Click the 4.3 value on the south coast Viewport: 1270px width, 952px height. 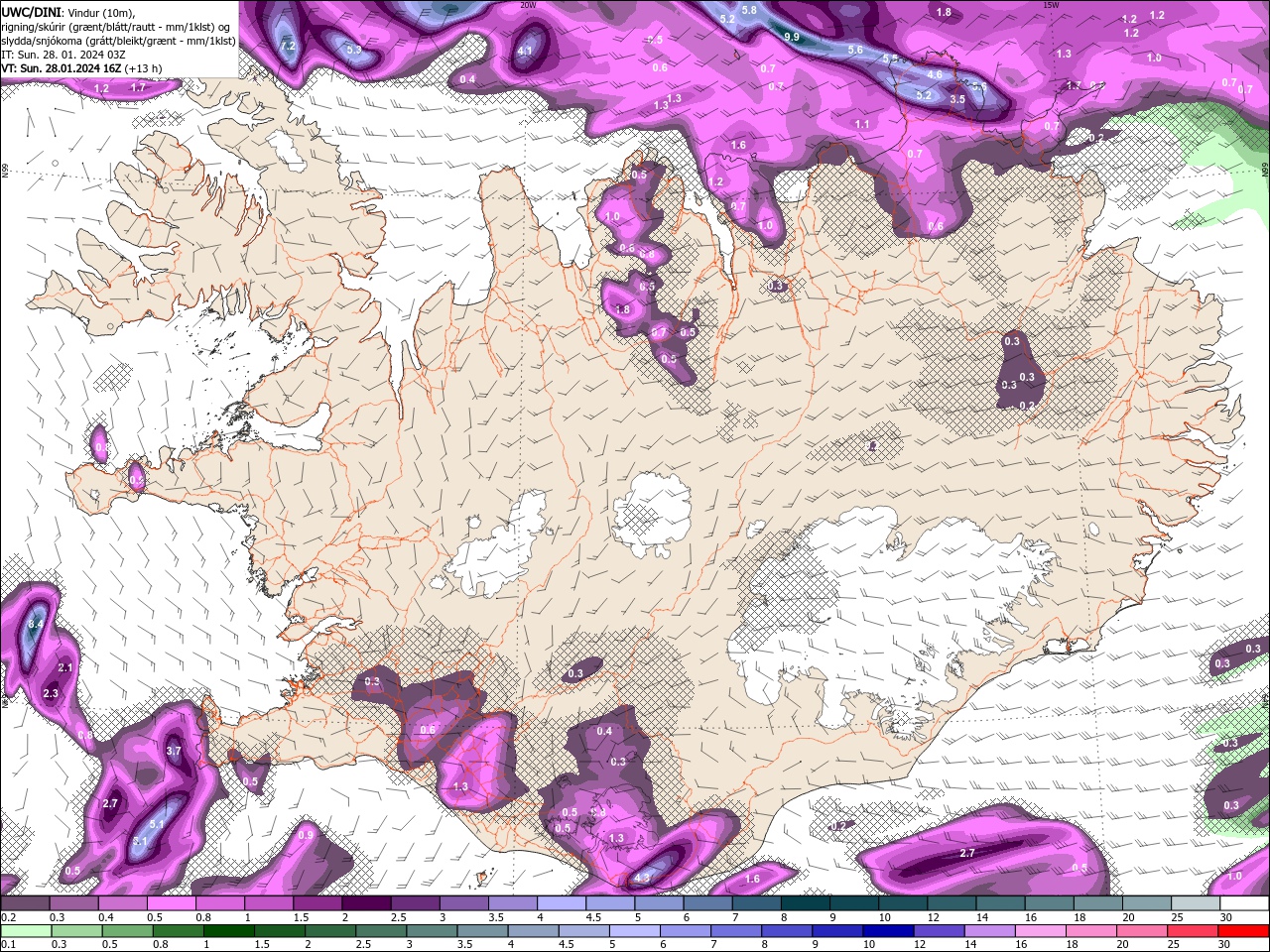pyautogui.click(x=642, y=878)
